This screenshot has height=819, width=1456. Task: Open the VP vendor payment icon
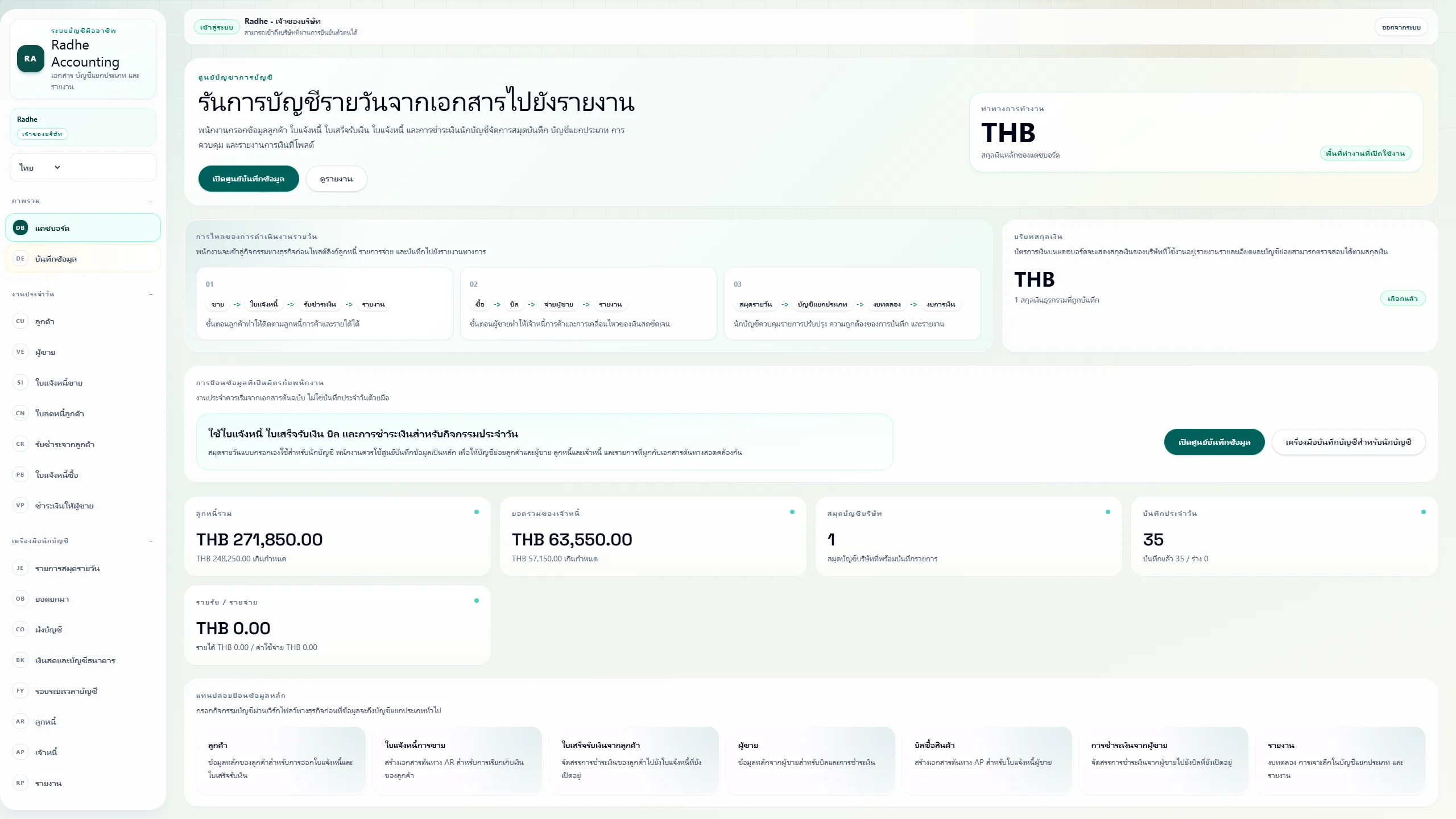20,506
